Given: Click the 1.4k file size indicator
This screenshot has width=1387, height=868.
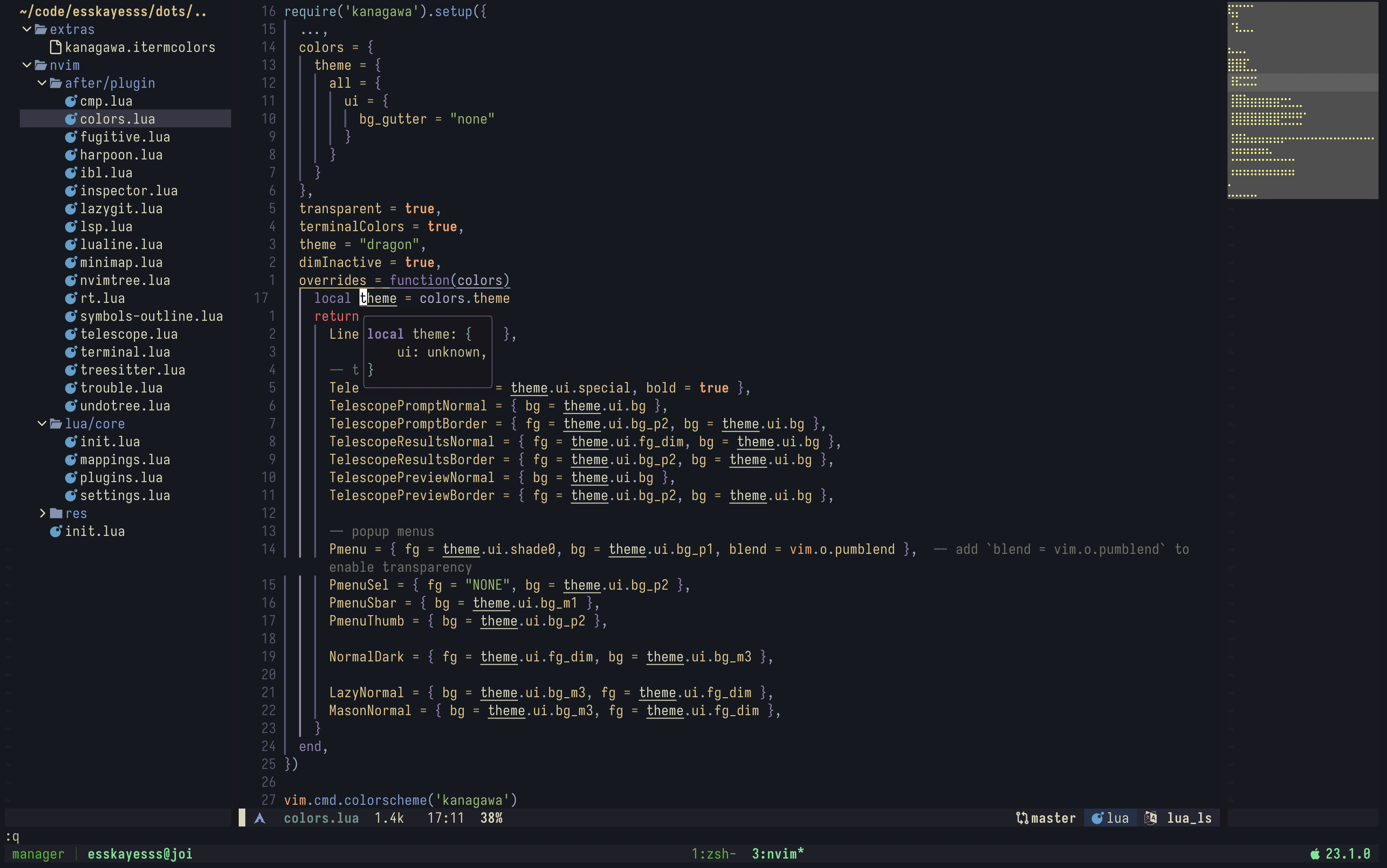Looking at the screenshot, I should point(389,818).
